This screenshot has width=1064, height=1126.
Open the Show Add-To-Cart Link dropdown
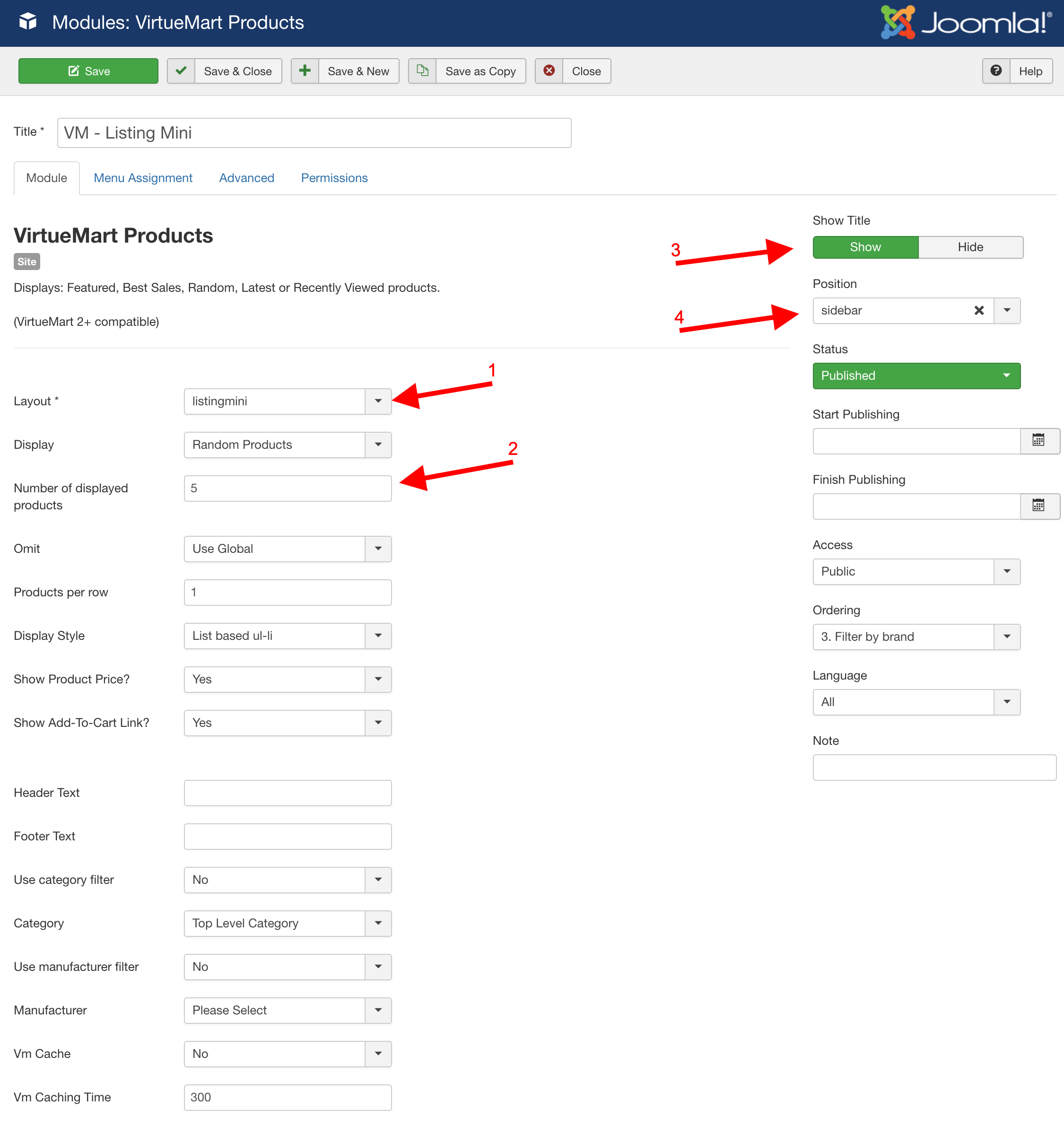point(288,723)
